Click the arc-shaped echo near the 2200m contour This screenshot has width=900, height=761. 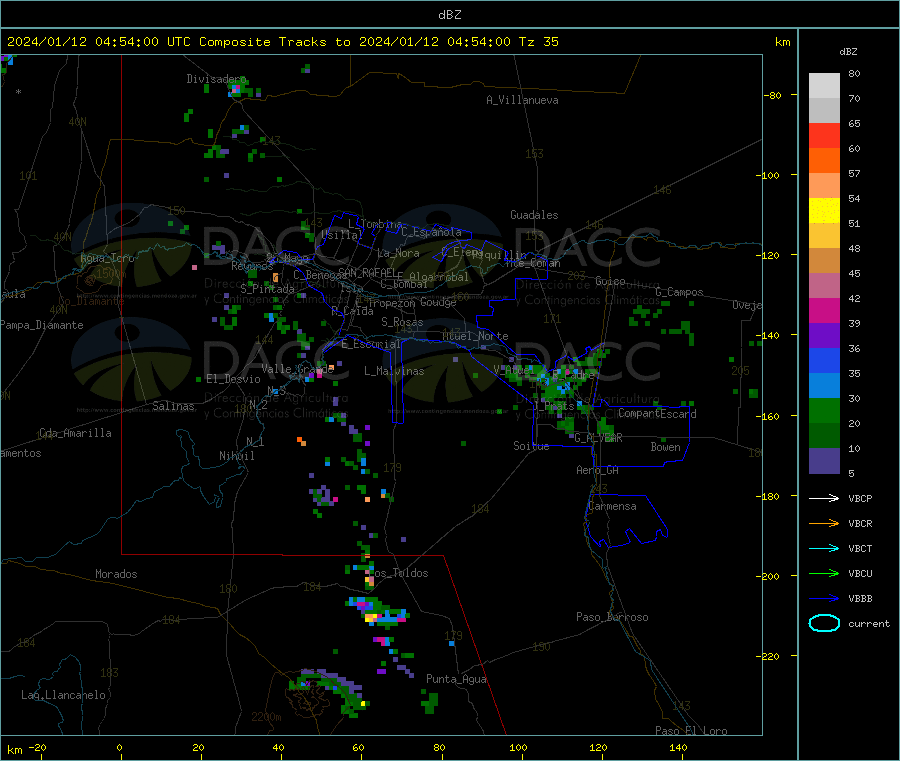tap(328, 692)
